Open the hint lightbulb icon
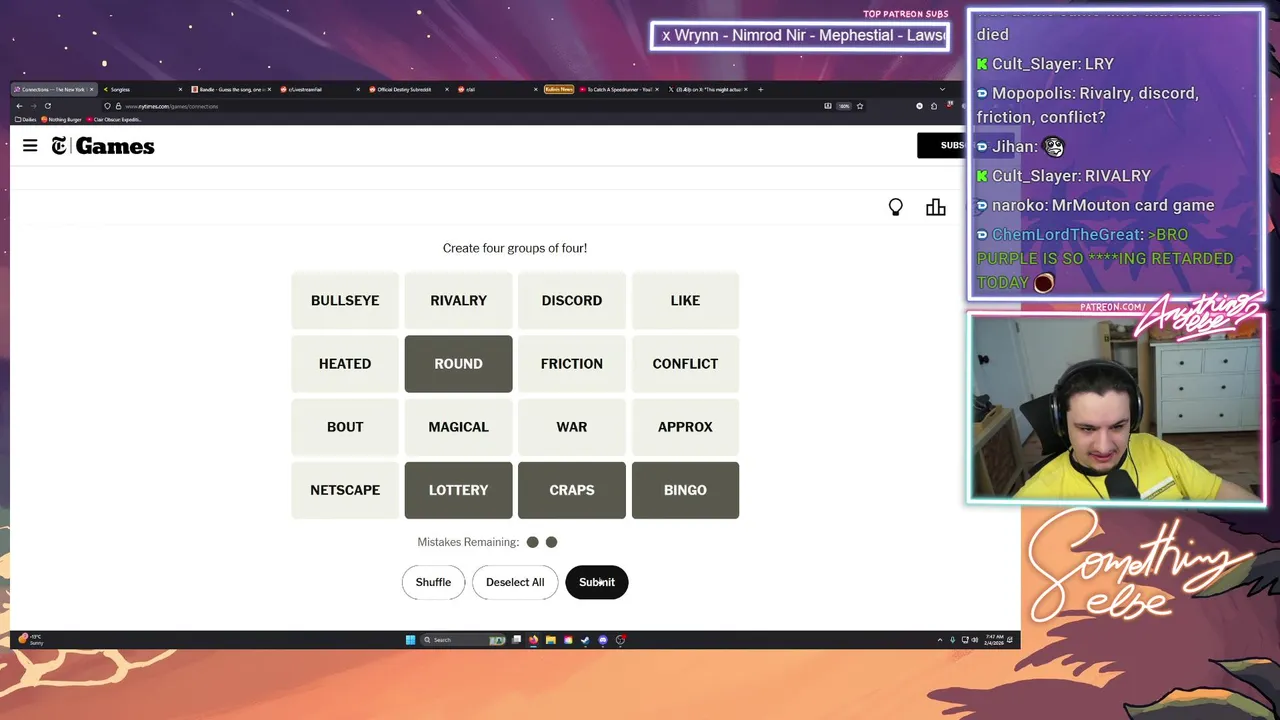Screen dimensions: 1280x720 pos(896,207)
